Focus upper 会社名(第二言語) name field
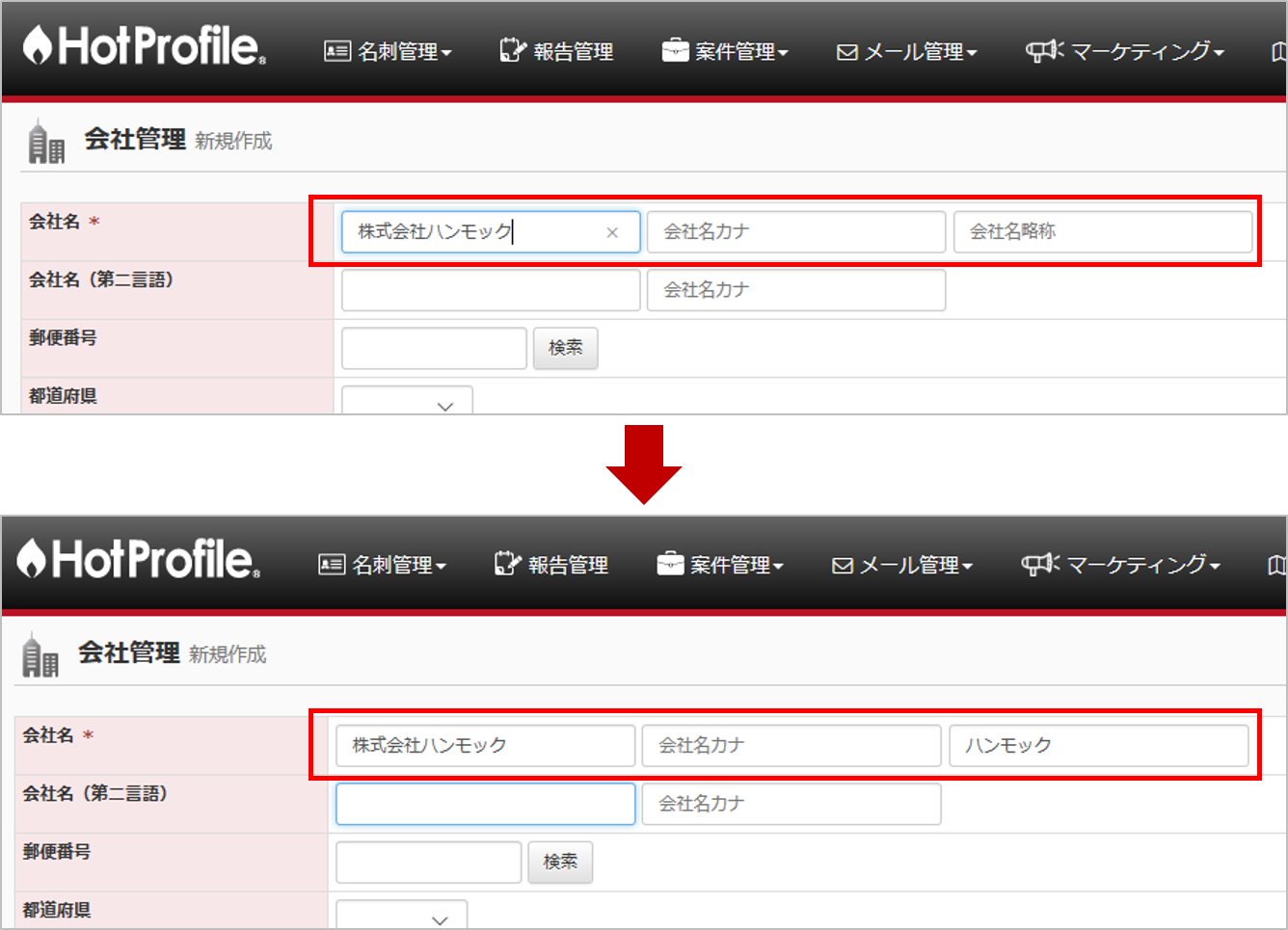This screenshot has width=1288, height=930. [x=491, y=290]
